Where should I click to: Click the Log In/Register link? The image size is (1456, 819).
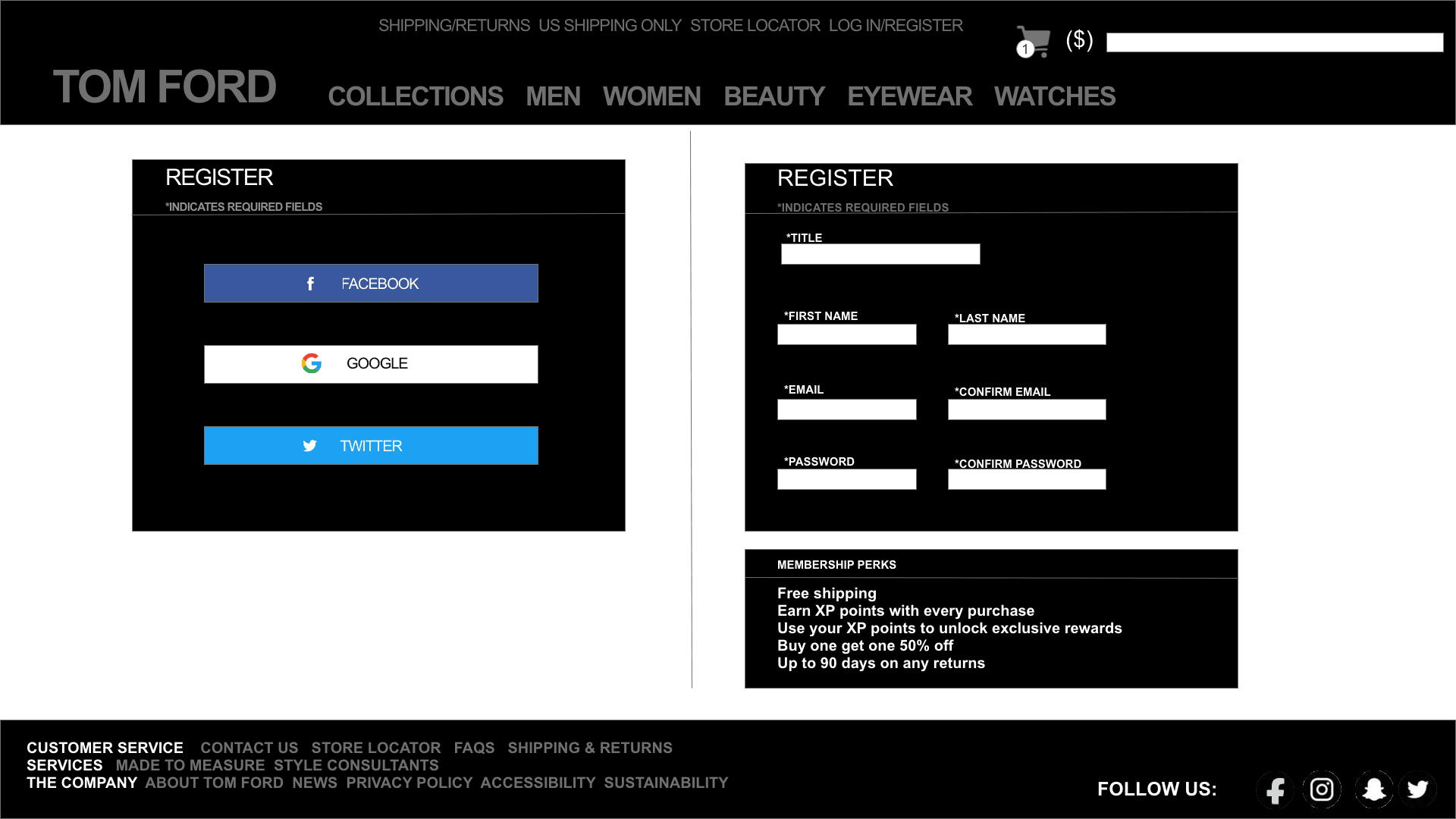point(896,26)
